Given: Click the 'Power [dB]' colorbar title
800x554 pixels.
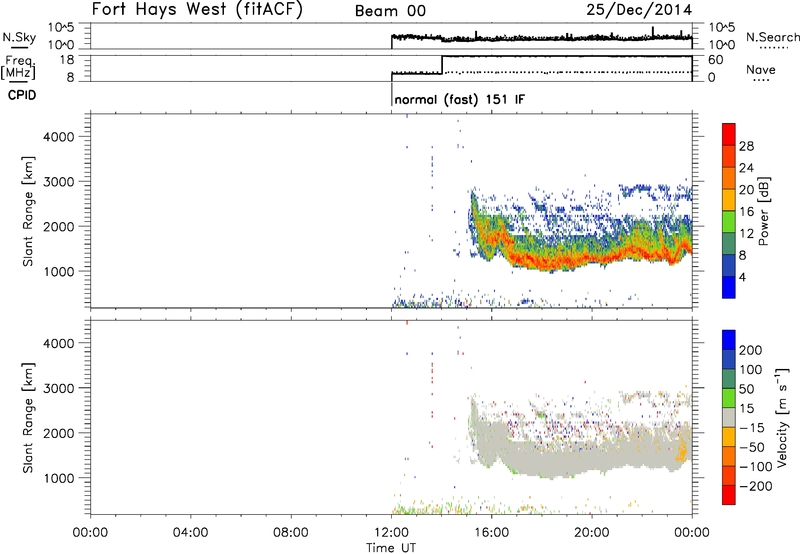Looking at the screenshot, I should pyautogui.click(x=763, y=211).
